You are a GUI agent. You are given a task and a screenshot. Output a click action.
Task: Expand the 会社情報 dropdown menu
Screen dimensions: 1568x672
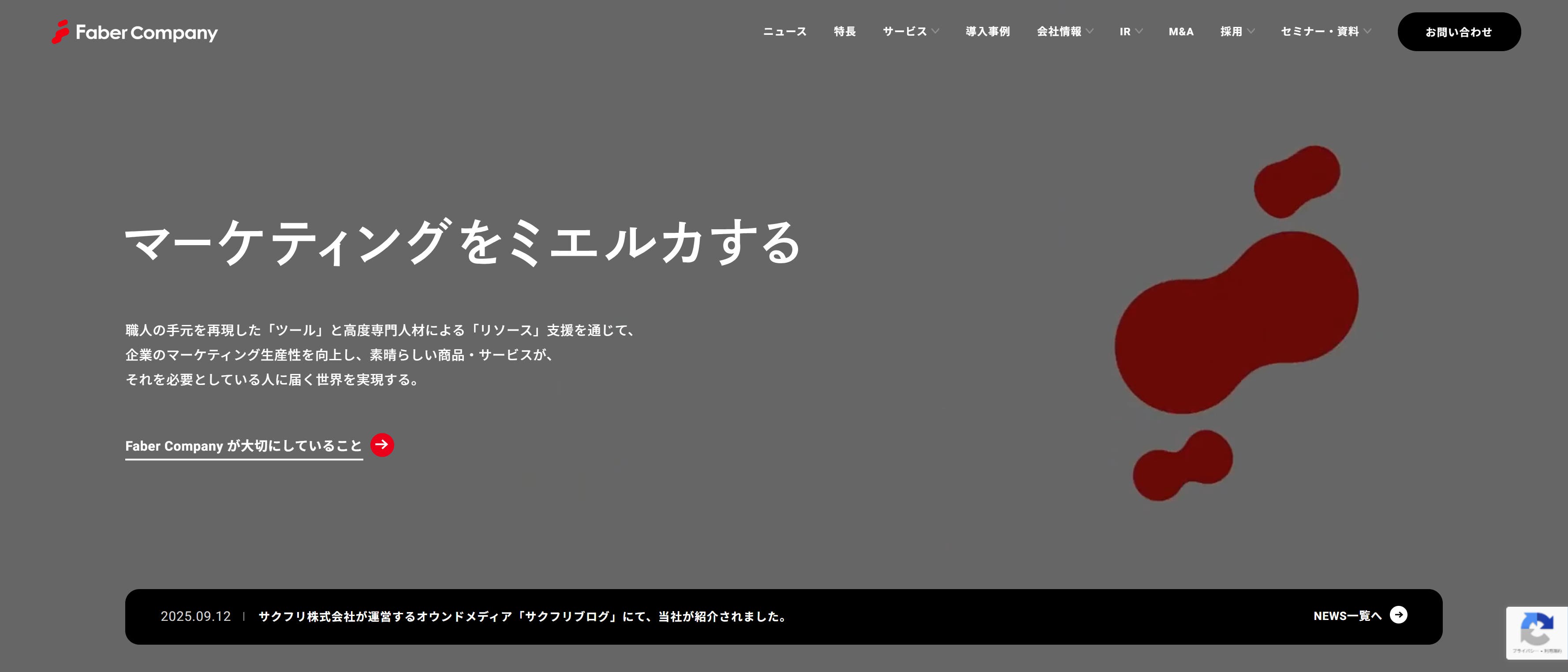tap(1064, 32)
